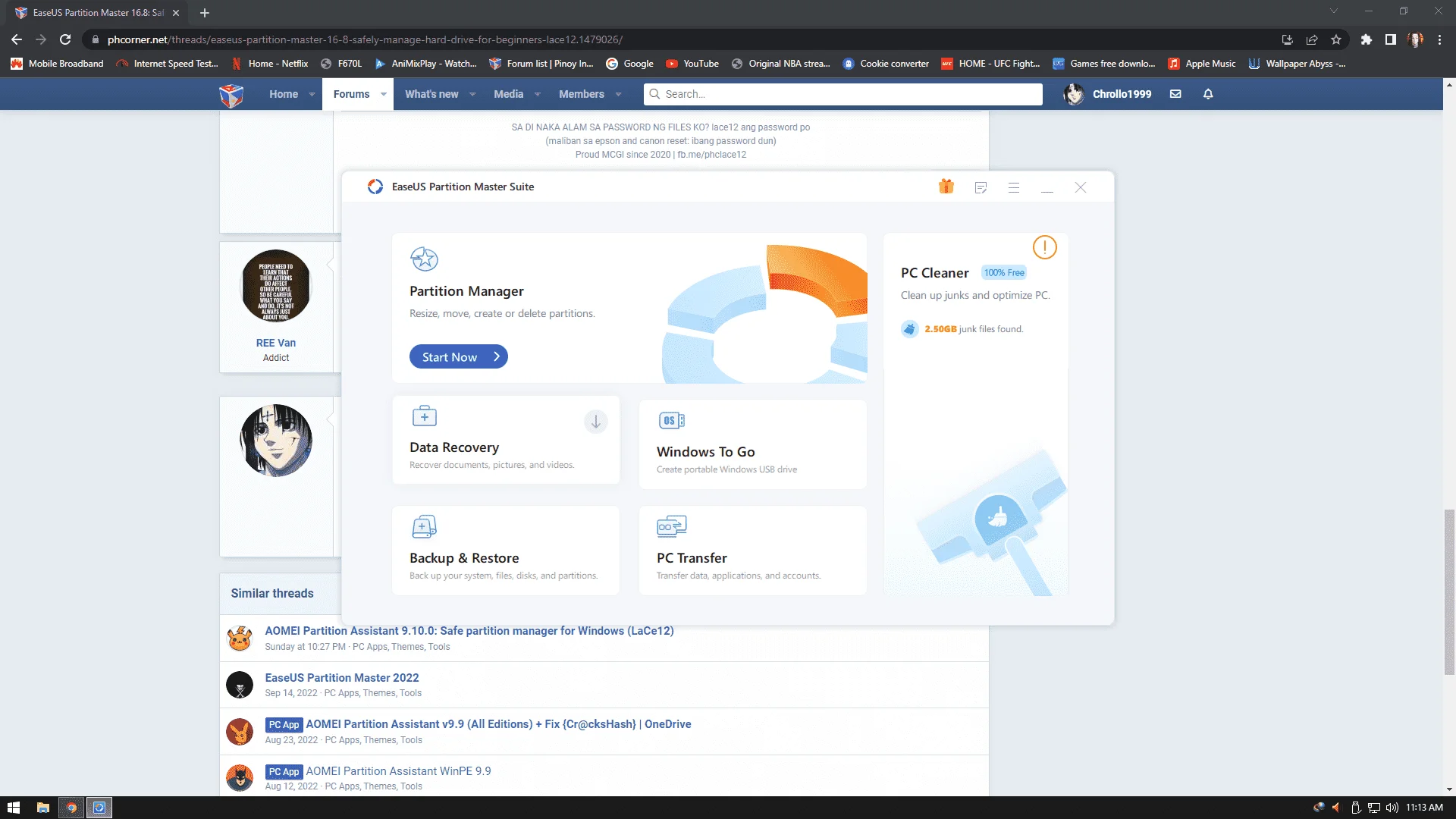
Task: Open the YouTube bookmark
Action: (692, 64)
